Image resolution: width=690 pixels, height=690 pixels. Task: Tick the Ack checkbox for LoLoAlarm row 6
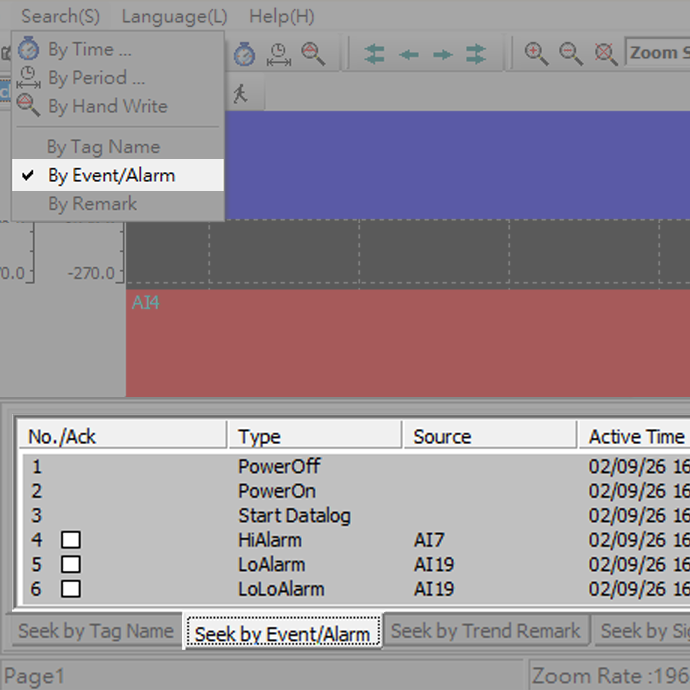coord(71,589)
